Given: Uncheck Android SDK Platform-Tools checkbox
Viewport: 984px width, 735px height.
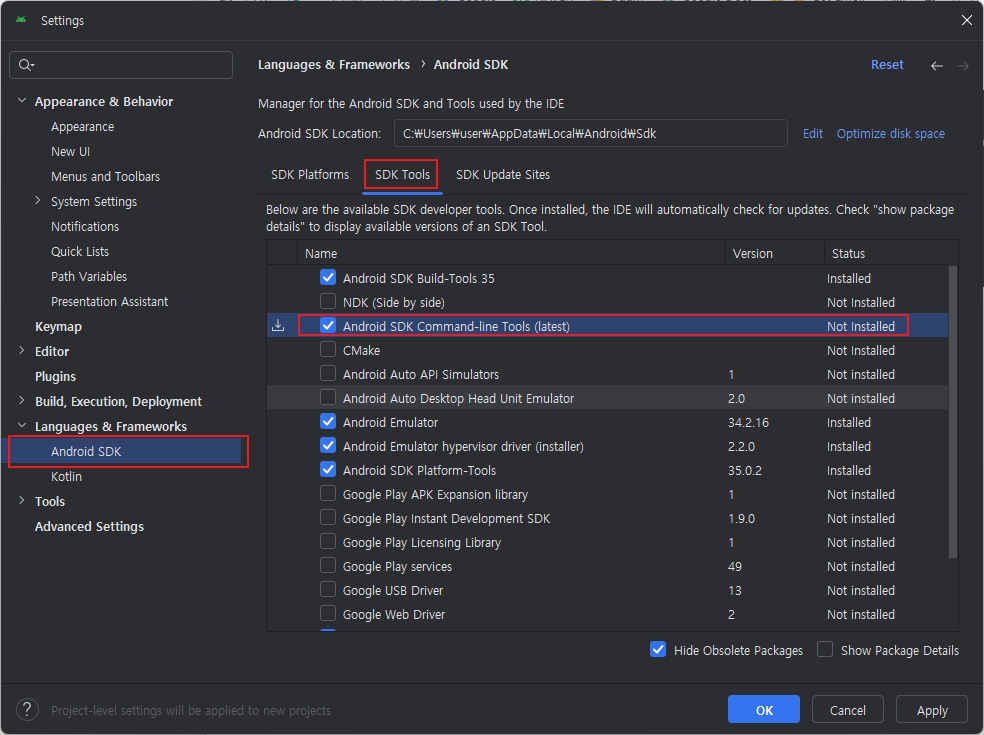Looking at the screenshot, I should pyautogui.click(x=328, y=469).
